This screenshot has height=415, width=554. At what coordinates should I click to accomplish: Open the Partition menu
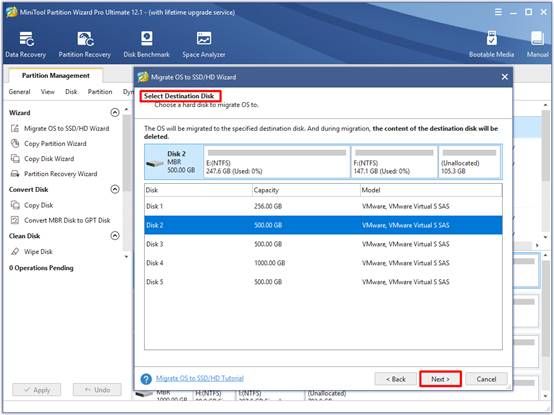(x=100, y=92)
